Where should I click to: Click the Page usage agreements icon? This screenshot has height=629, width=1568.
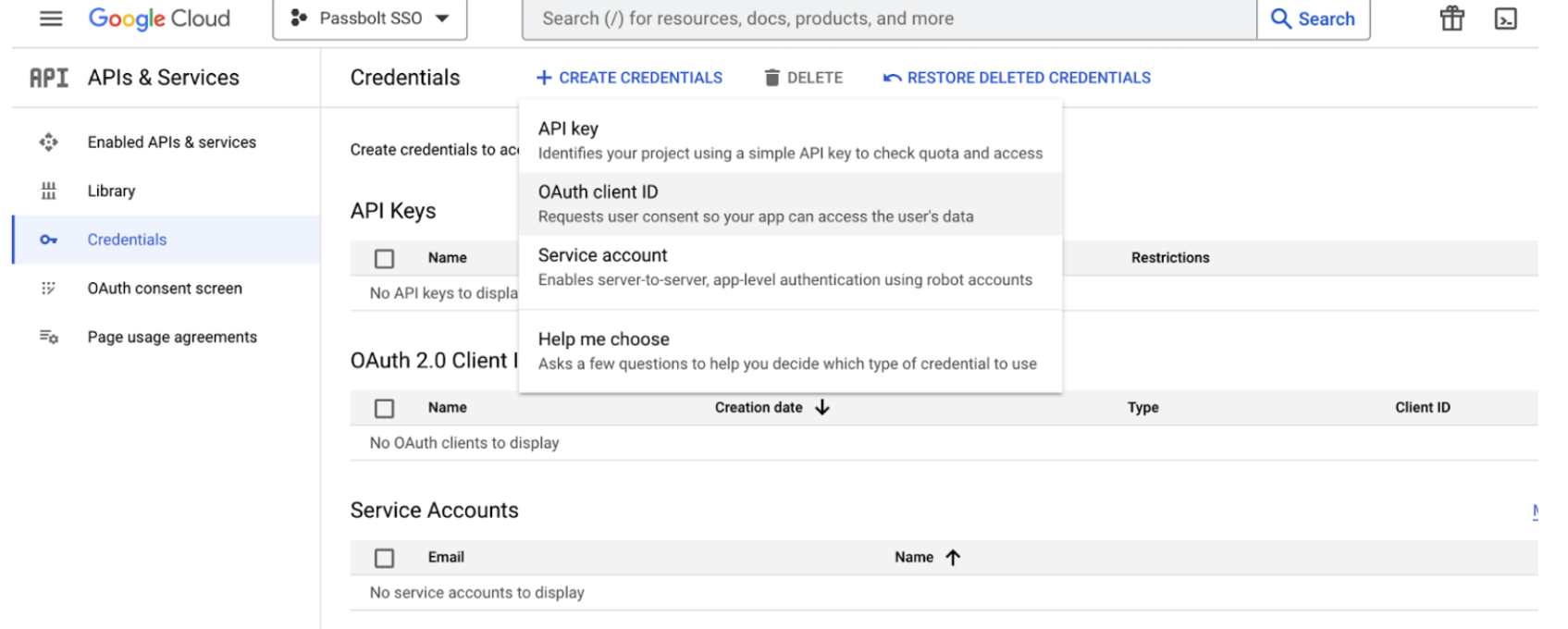tap(49, 337)
